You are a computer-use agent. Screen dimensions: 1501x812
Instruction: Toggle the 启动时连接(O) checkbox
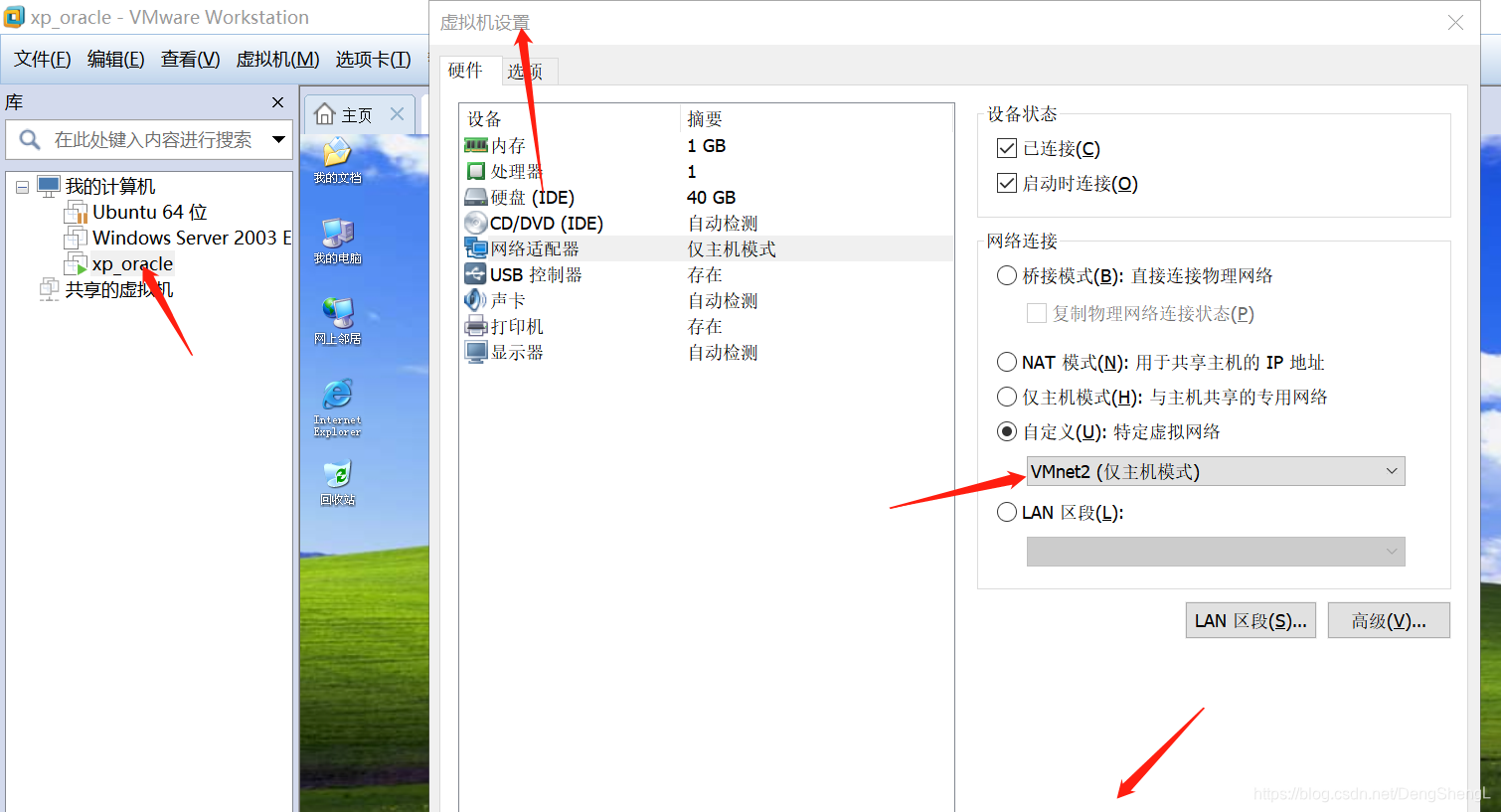pos(1007,183)
